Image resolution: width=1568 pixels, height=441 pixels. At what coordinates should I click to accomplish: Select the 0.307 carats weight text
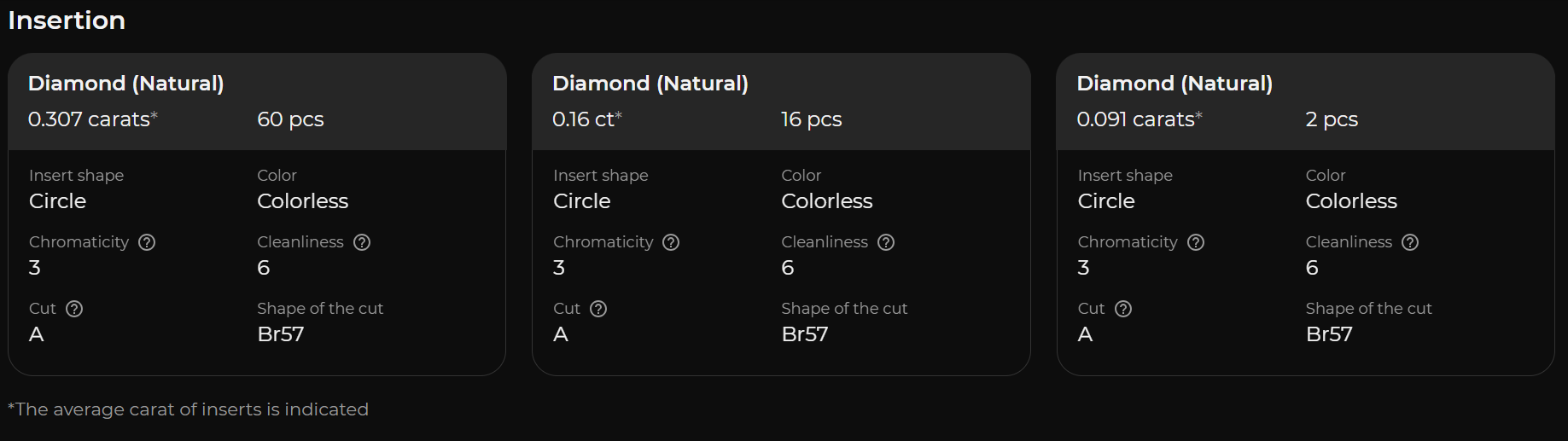click(90, 119)
